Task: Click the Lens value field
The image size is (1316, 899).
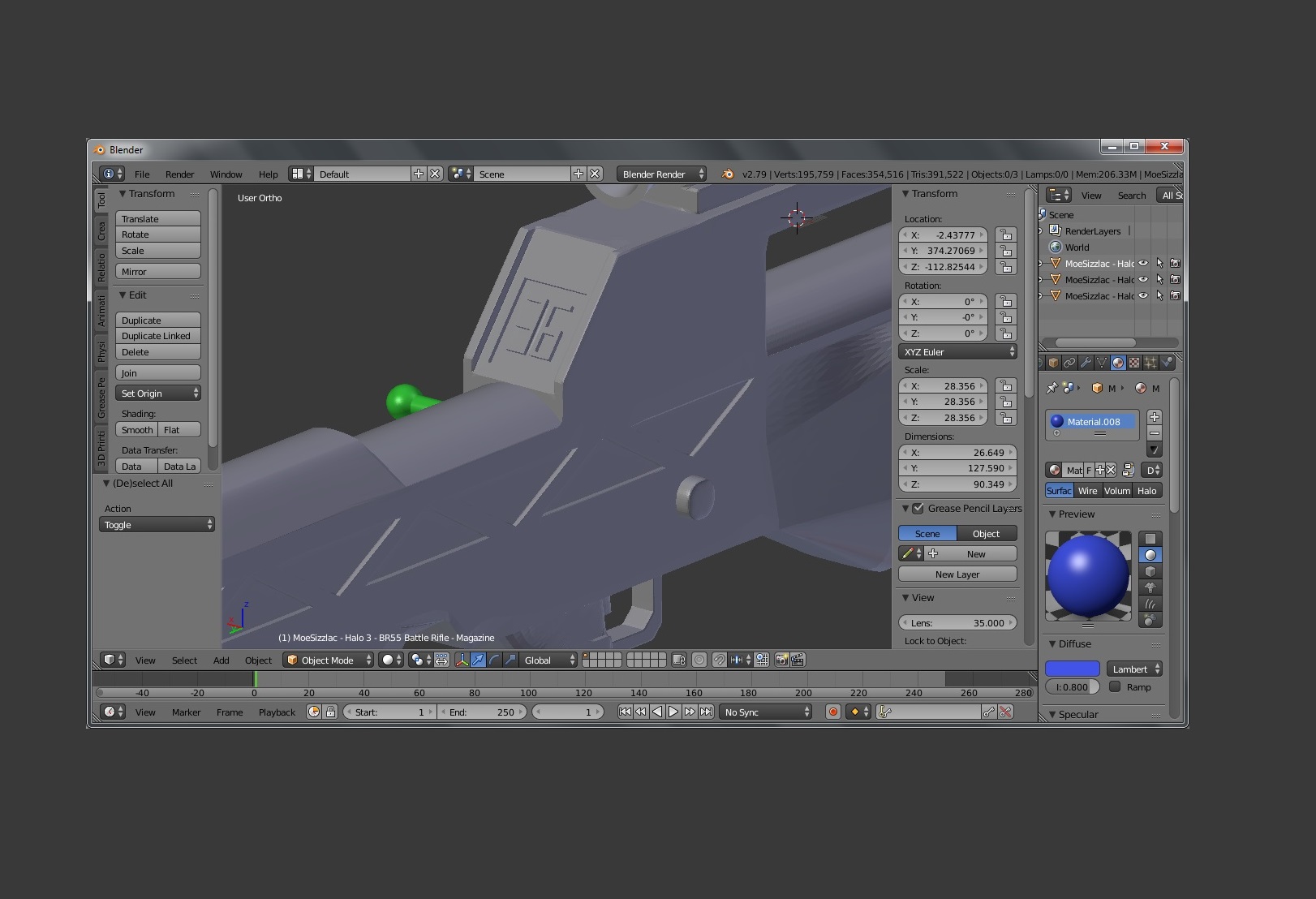Action: (957, 623)
